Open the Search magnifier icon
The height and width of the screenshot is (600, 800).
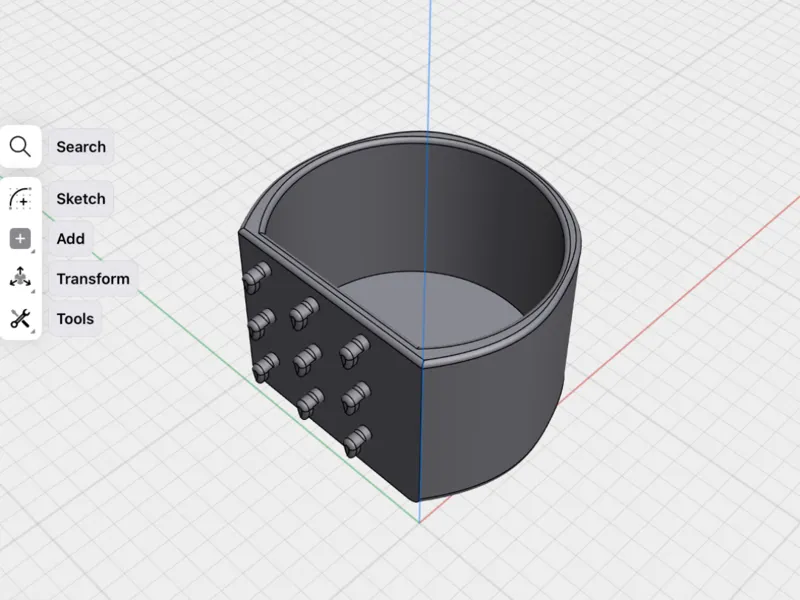[20, 146]
